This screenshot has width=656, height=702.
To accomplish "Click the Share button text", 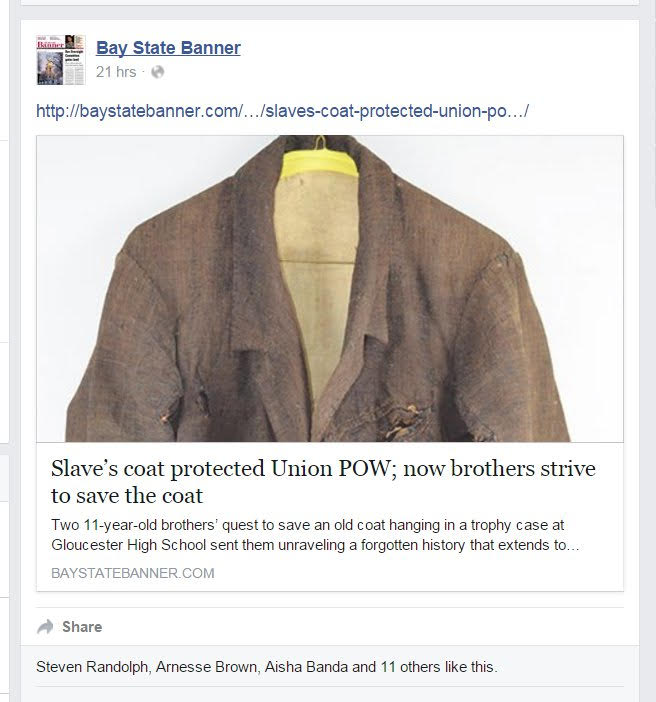I will (x=82, y=627).
